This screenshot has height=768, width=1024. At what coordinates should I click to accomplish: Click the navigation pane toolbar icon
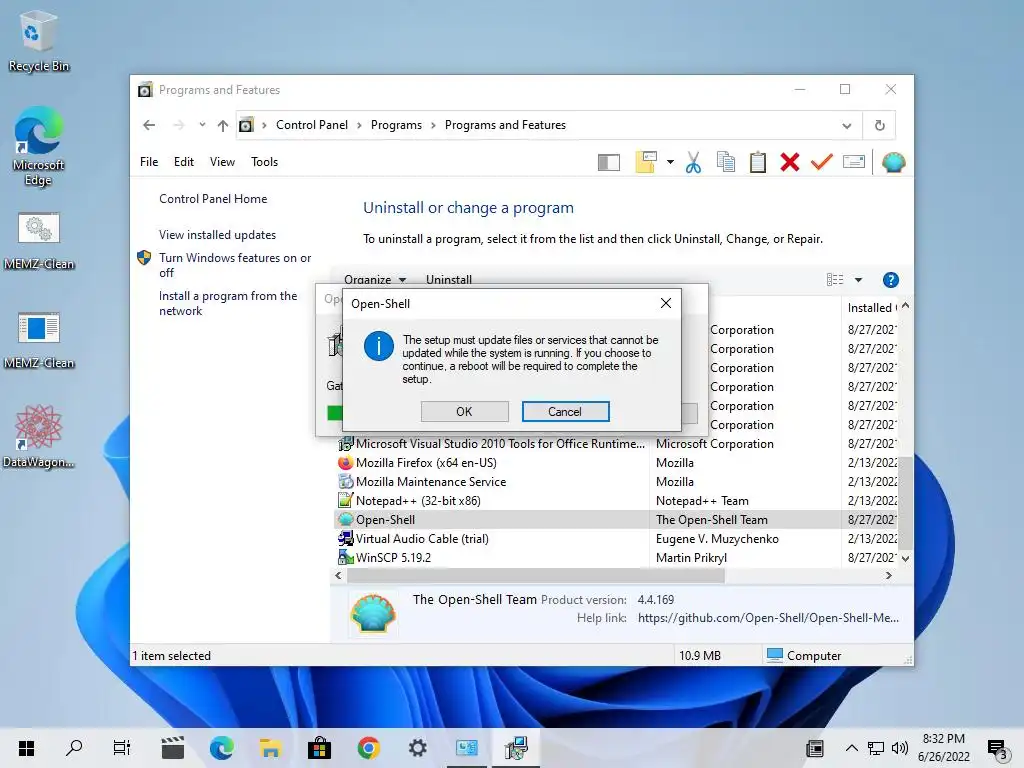coord(609,162)
